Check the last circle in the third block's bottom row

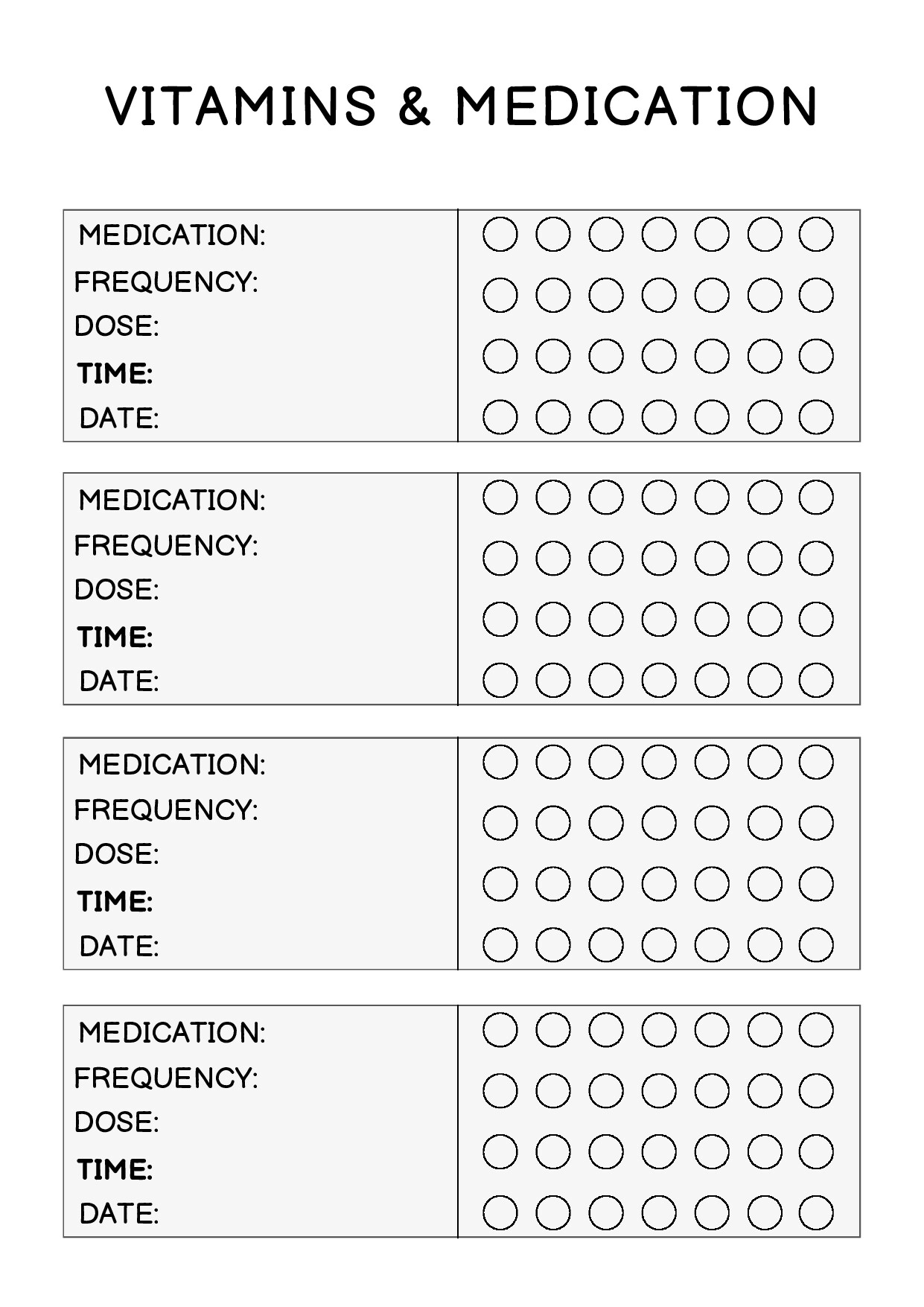(x=816, y=945)
